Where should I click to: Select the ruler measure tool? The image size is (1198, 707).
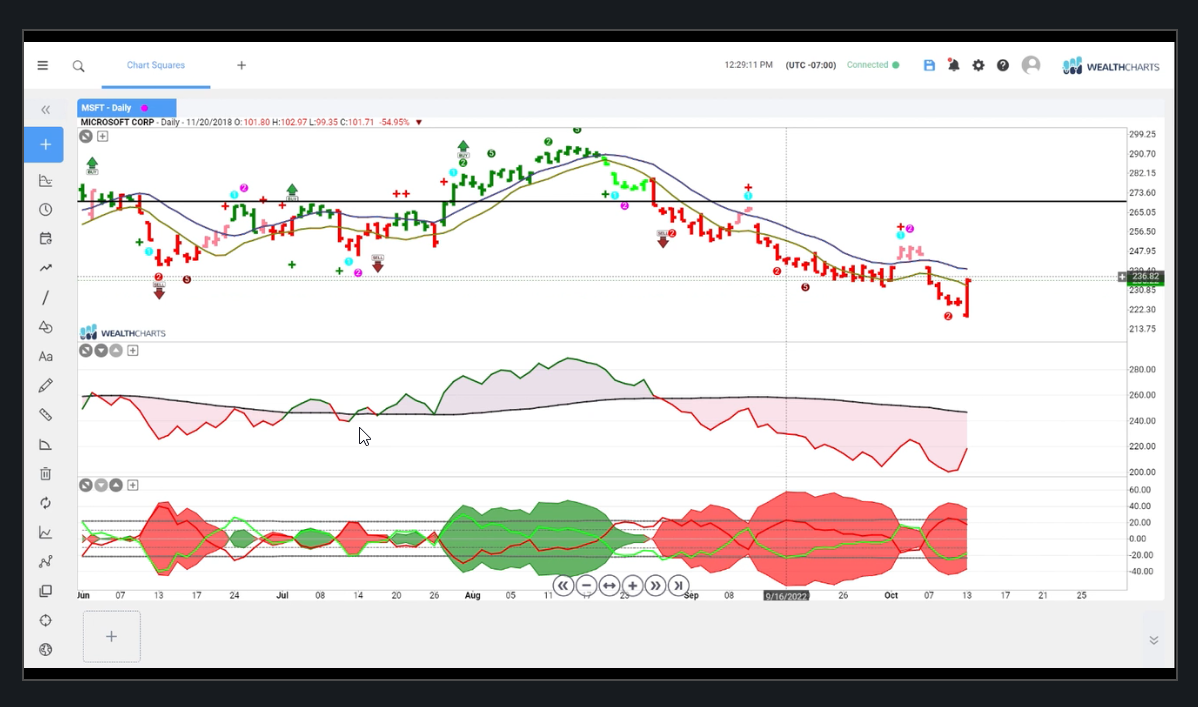point(46,415)
